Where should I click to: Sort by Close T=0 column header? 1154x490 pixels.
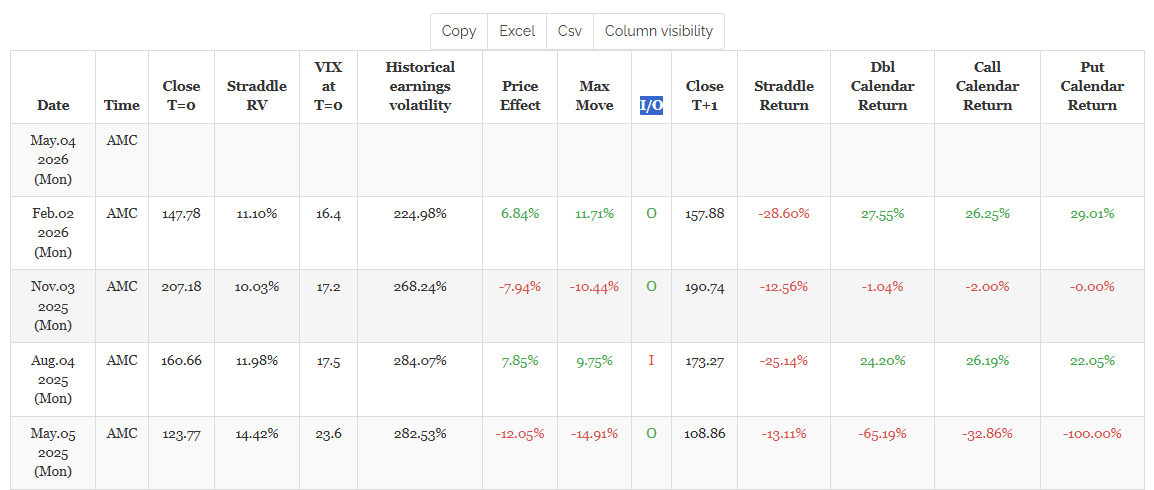click(x=181, y=87)
